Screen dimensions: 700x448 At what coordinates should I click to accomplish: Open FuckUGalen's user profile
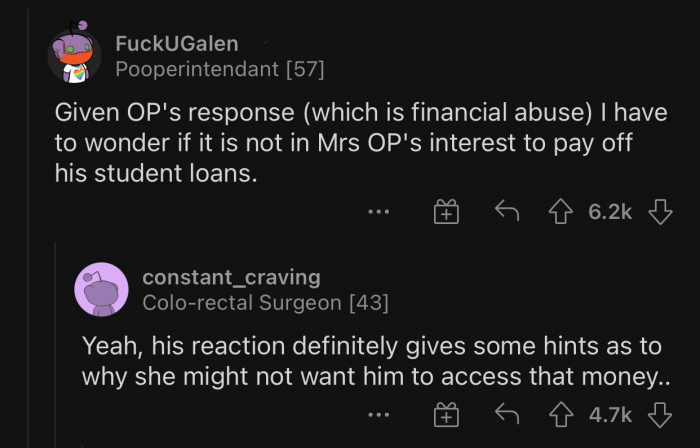tap(177, 43)
